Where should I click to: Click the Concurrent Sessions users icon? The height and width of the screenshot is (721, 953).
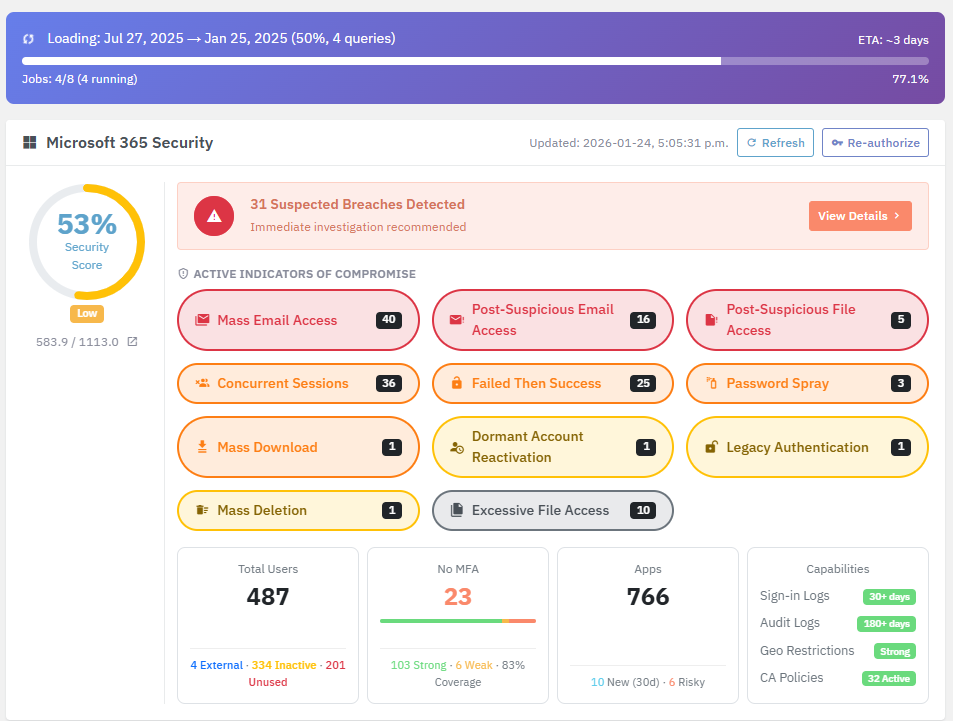tap(203, 383)
